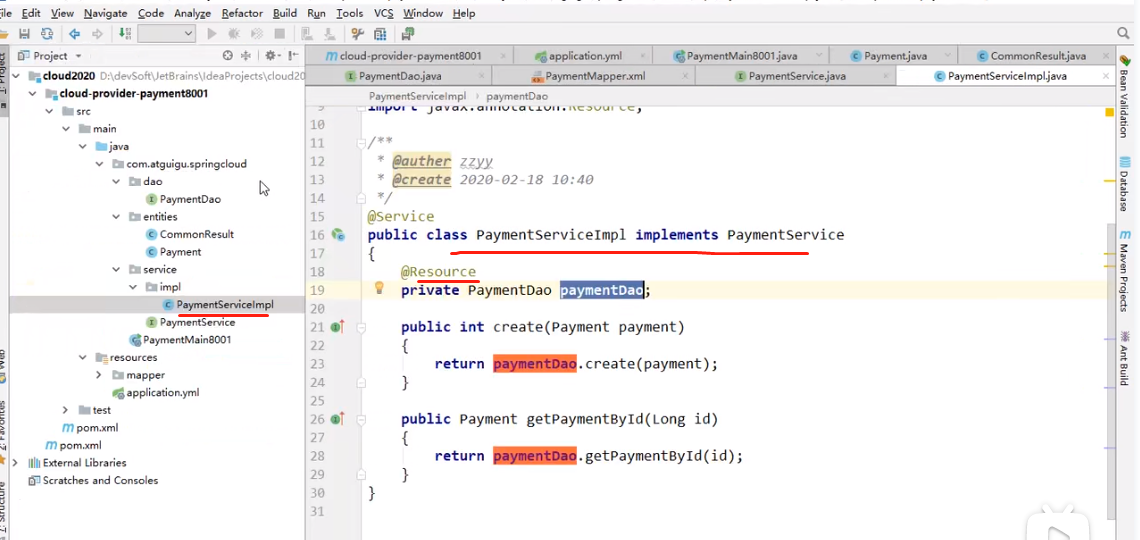Open the Maven Projects tool window

click(1125, 270)
